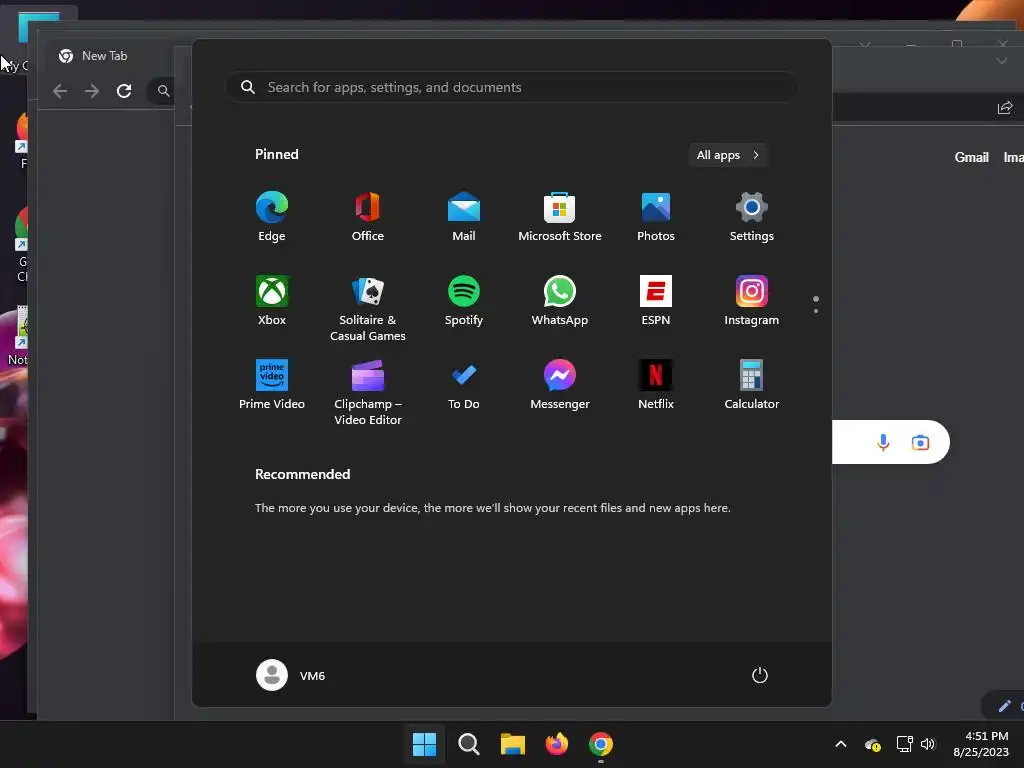Switch to Chrome on taskbar
Viewport: 1024px width, 768px height.
point(601,744)
